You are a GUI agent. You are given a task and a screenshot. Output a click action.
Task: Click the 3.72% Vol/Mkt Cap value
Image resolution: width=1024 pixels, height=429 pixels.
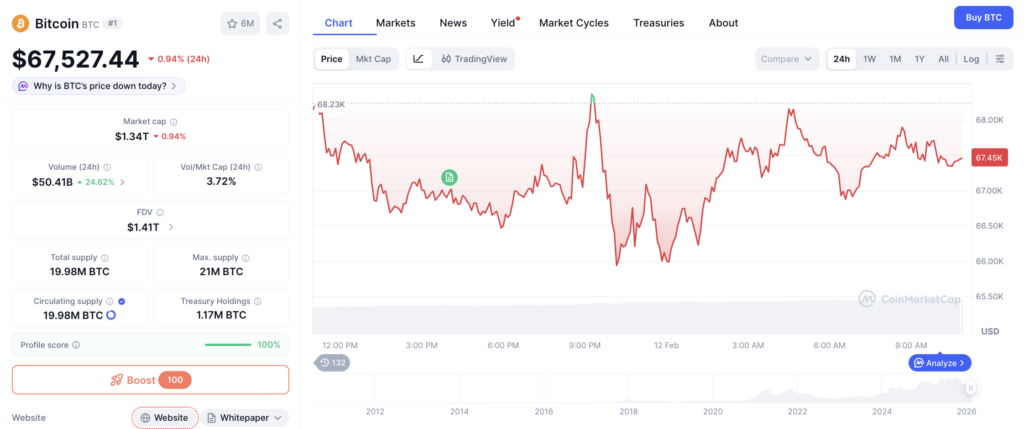221,182
